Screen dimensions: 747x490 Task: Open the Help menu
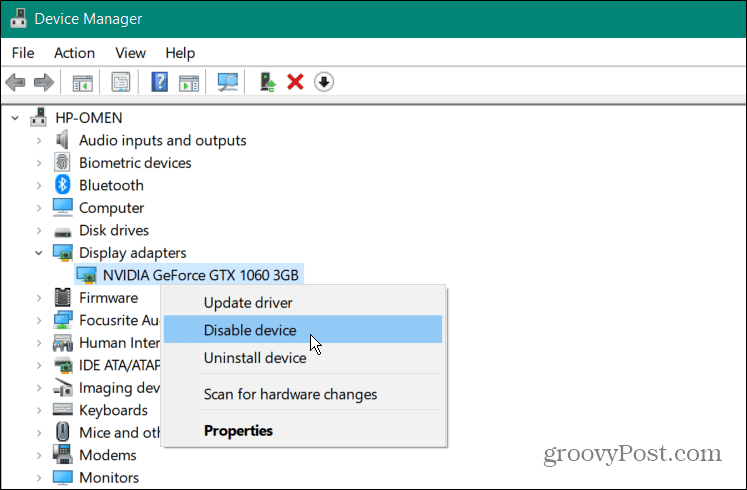(x=180, y=53)
